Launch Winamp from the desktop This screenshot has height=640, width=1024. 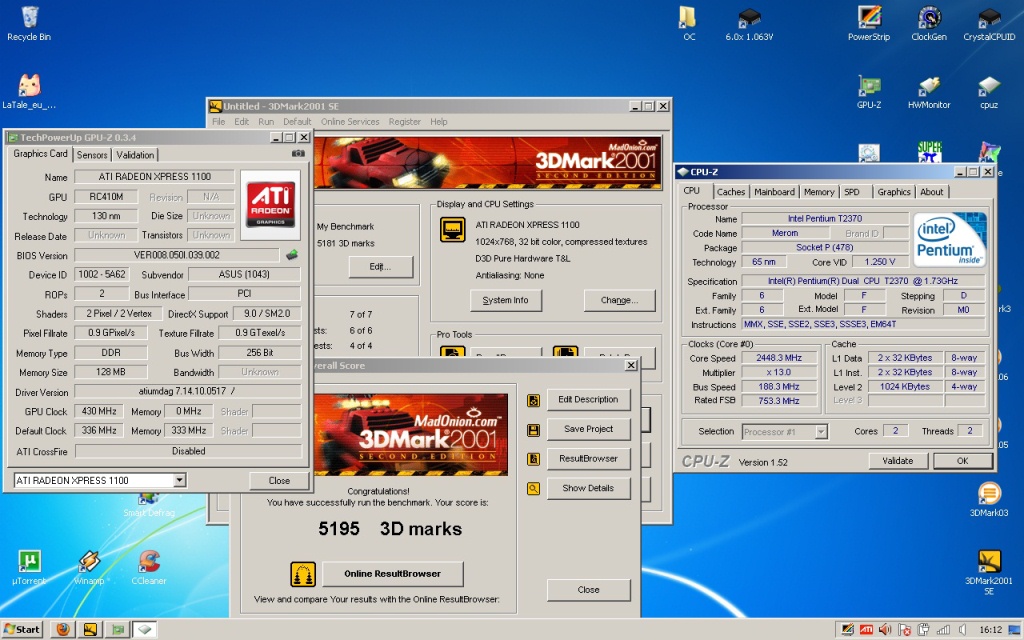coord(89,567)
